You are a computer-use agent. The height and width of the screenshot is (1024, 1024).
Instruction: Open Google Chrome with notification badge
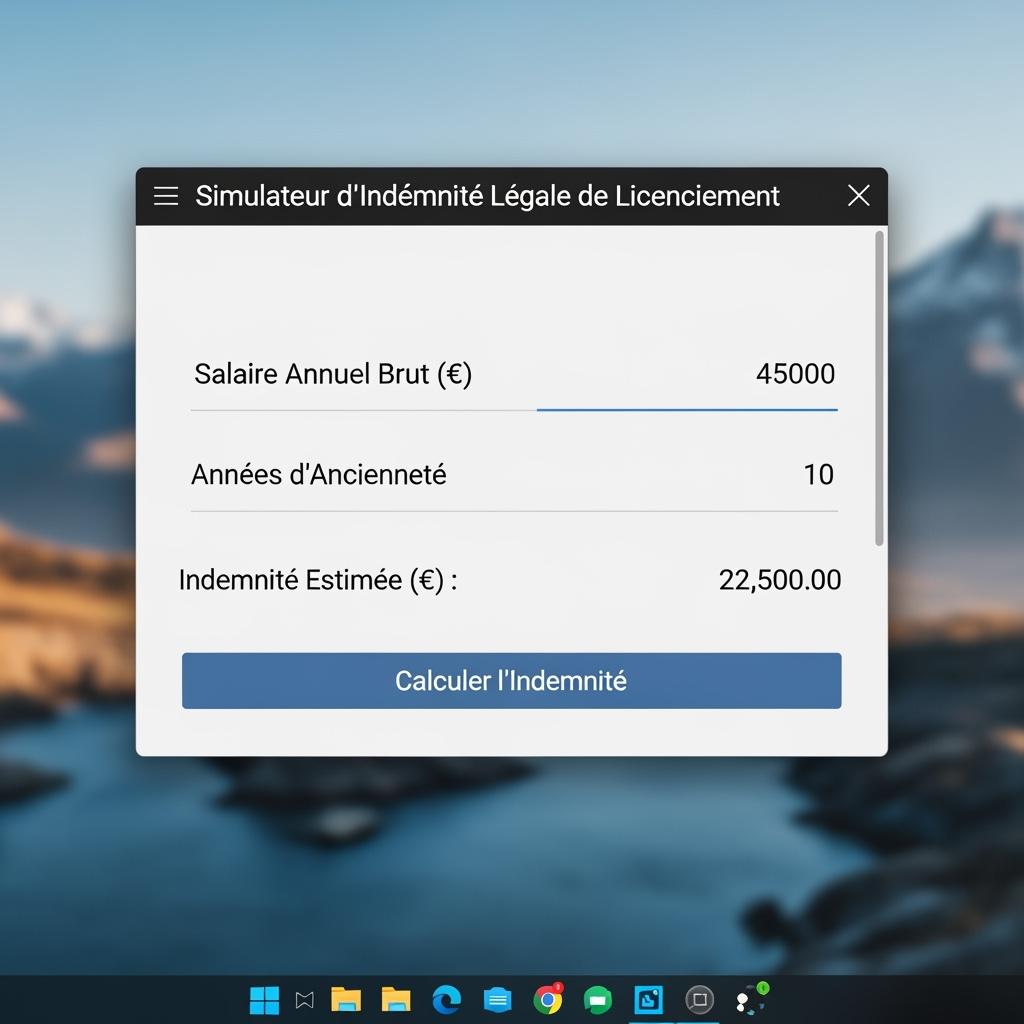click(548, 999)
